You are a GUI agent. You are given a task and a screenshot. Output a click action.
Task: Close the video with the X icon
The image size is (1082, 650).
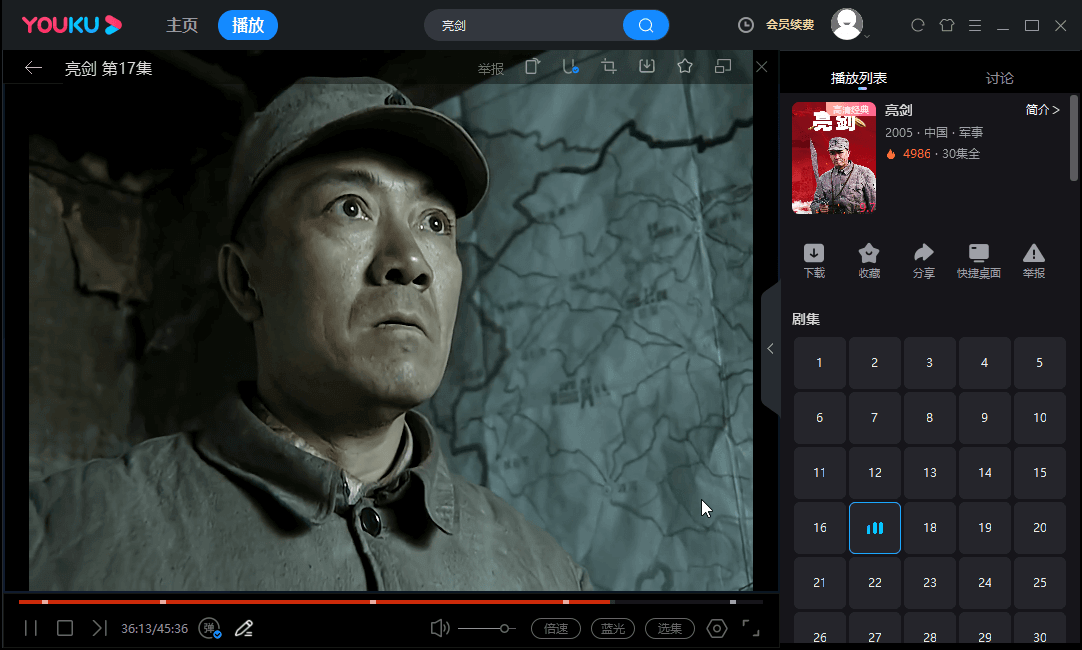(762, 67)
